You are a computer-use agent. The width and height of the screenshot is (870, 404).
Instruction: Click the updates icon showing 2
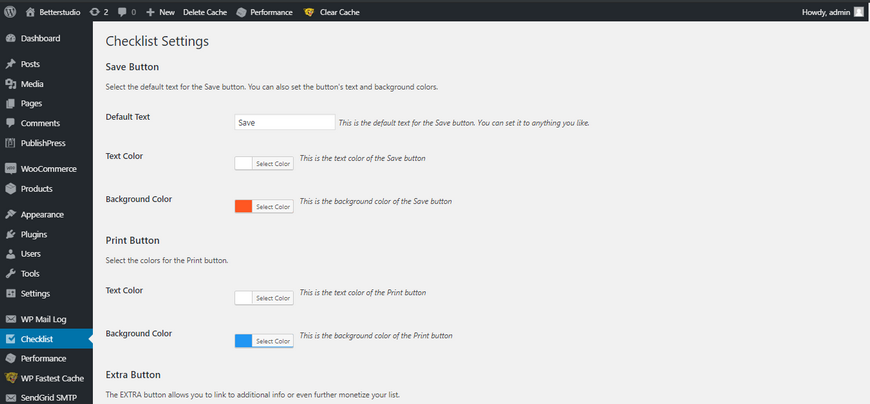(x=94, y=12)
